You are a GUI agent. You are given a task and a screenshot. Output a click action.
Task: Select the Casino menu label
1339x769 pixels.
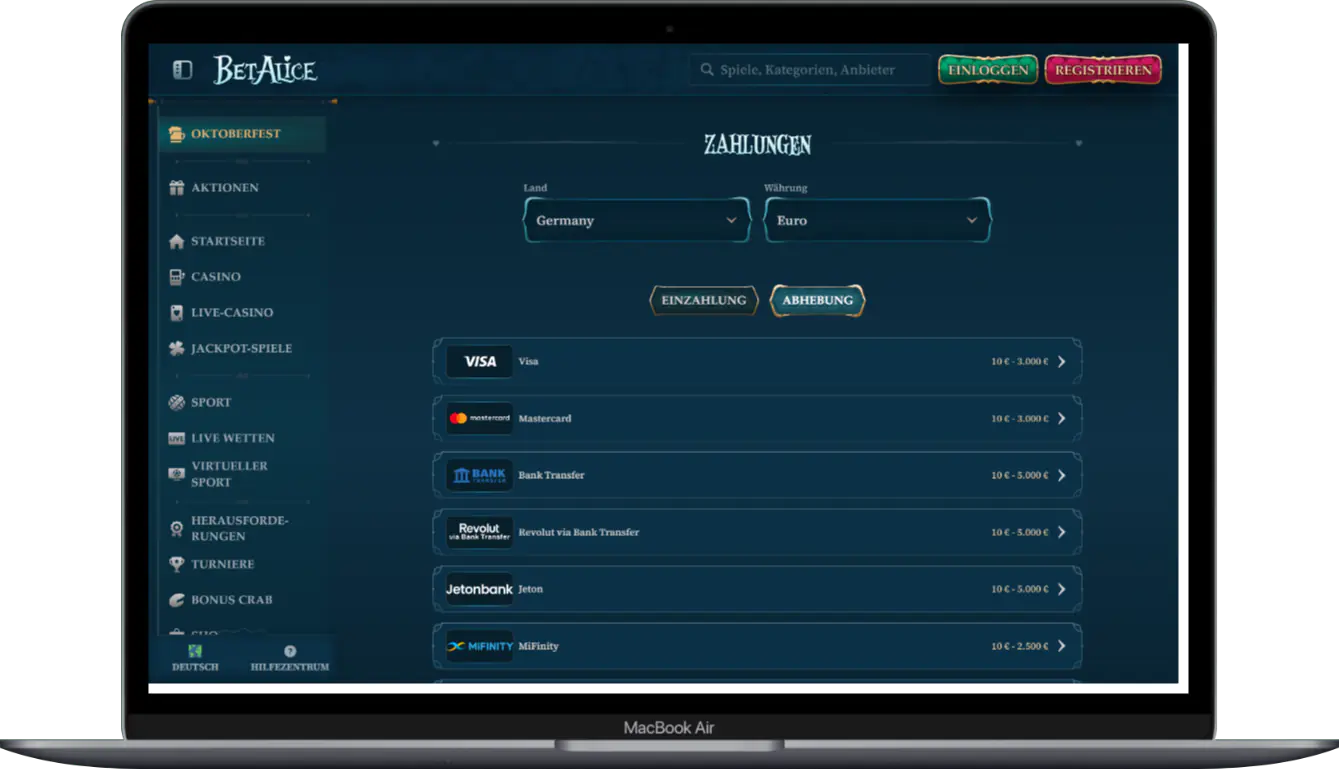(x=216, y=277)
